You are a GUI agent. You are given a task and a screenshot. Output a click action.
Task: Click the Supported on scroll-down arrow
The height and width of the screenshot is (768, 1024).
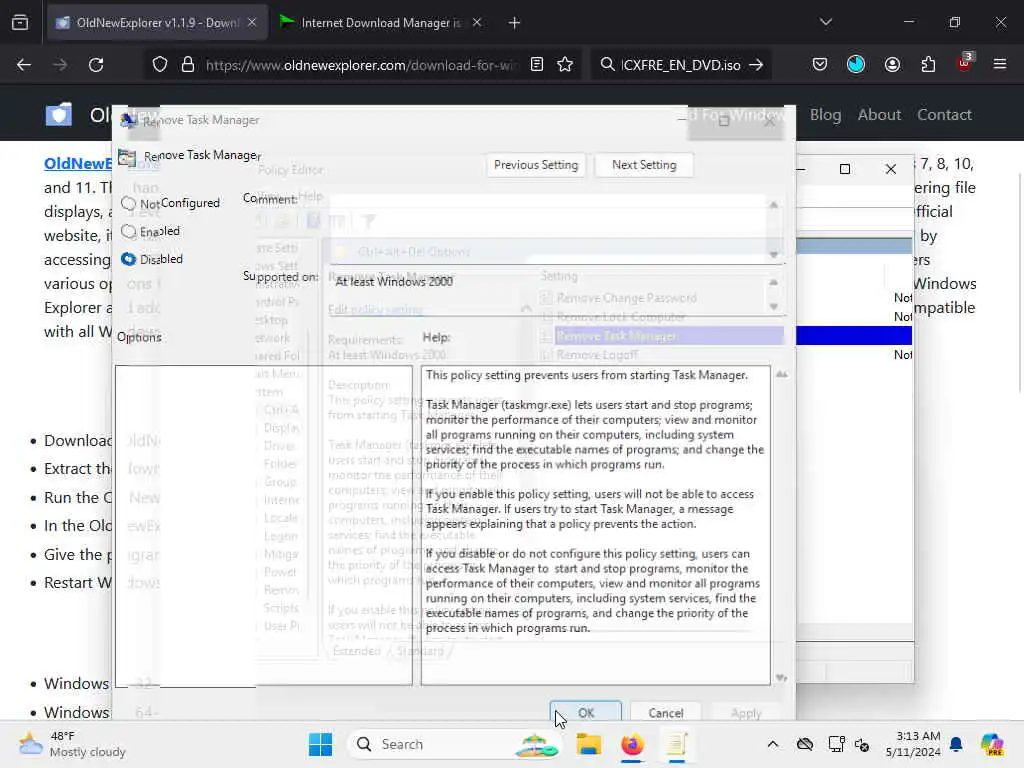point(774,307)
